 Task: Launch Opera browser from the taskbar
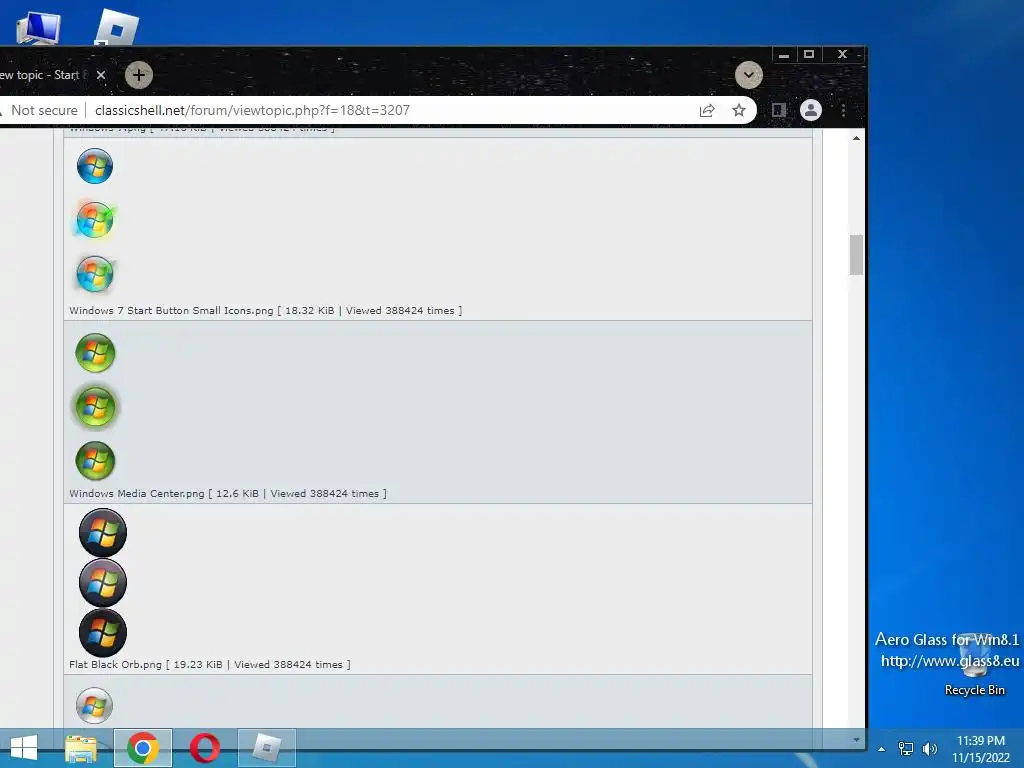tap(204, 748)
